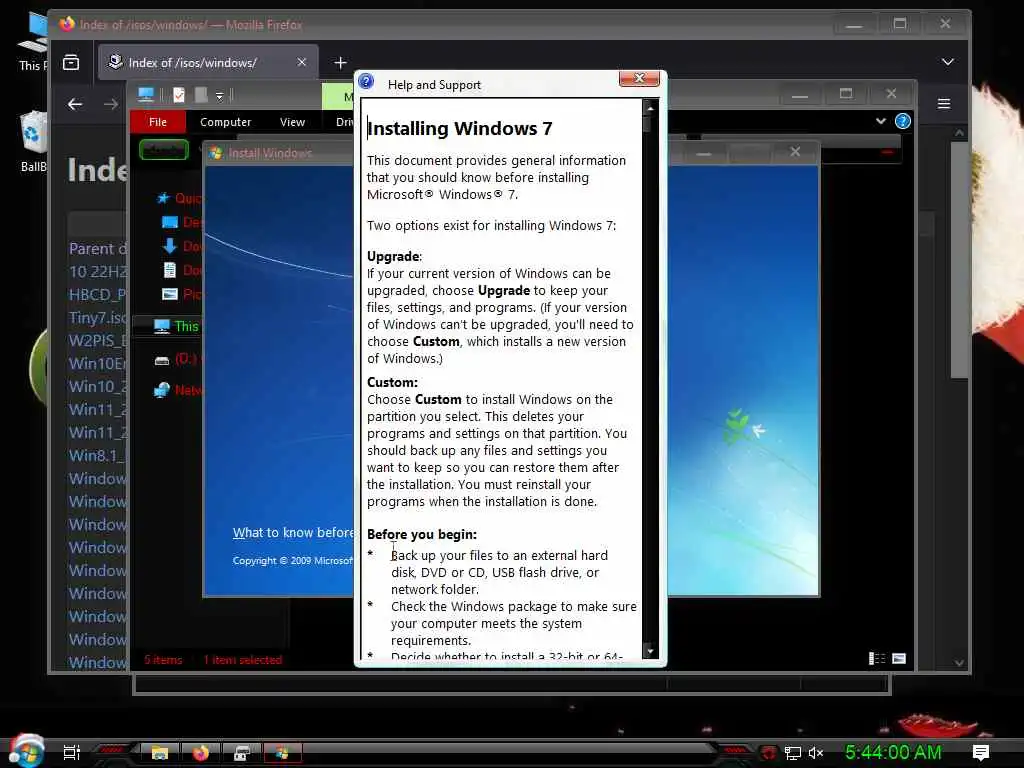The height and width of the screenshot is (768, 1024).
Task: Click the muted volume tray icon
Action: point(816,753)
